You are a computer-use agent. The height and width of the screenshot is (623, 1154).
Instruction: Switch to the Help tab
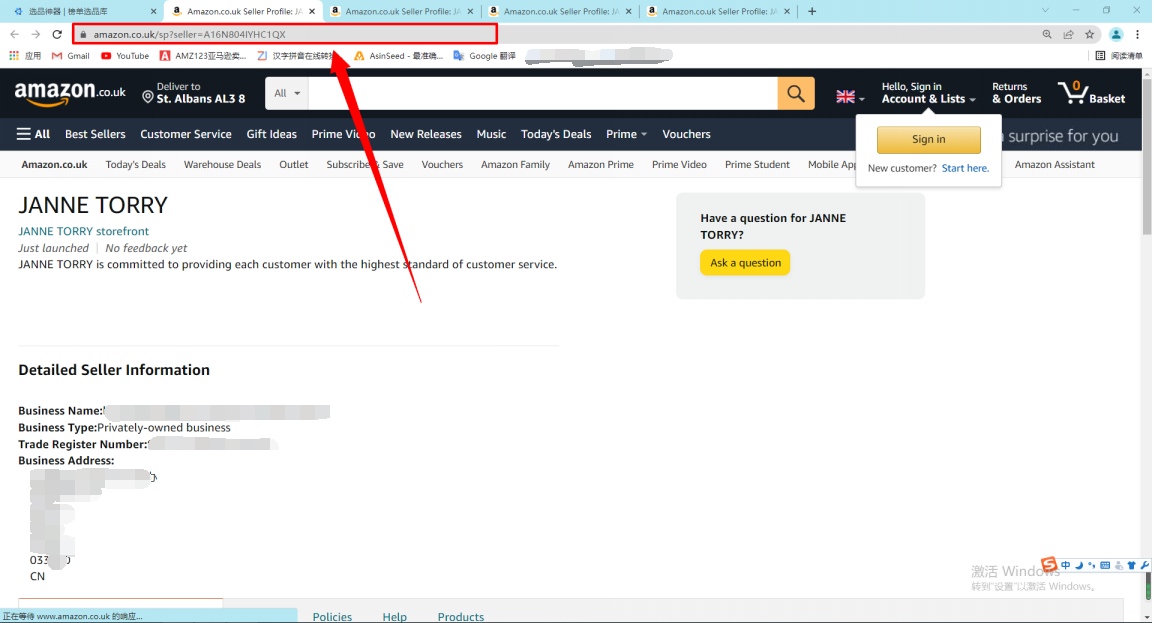(394, 616)
